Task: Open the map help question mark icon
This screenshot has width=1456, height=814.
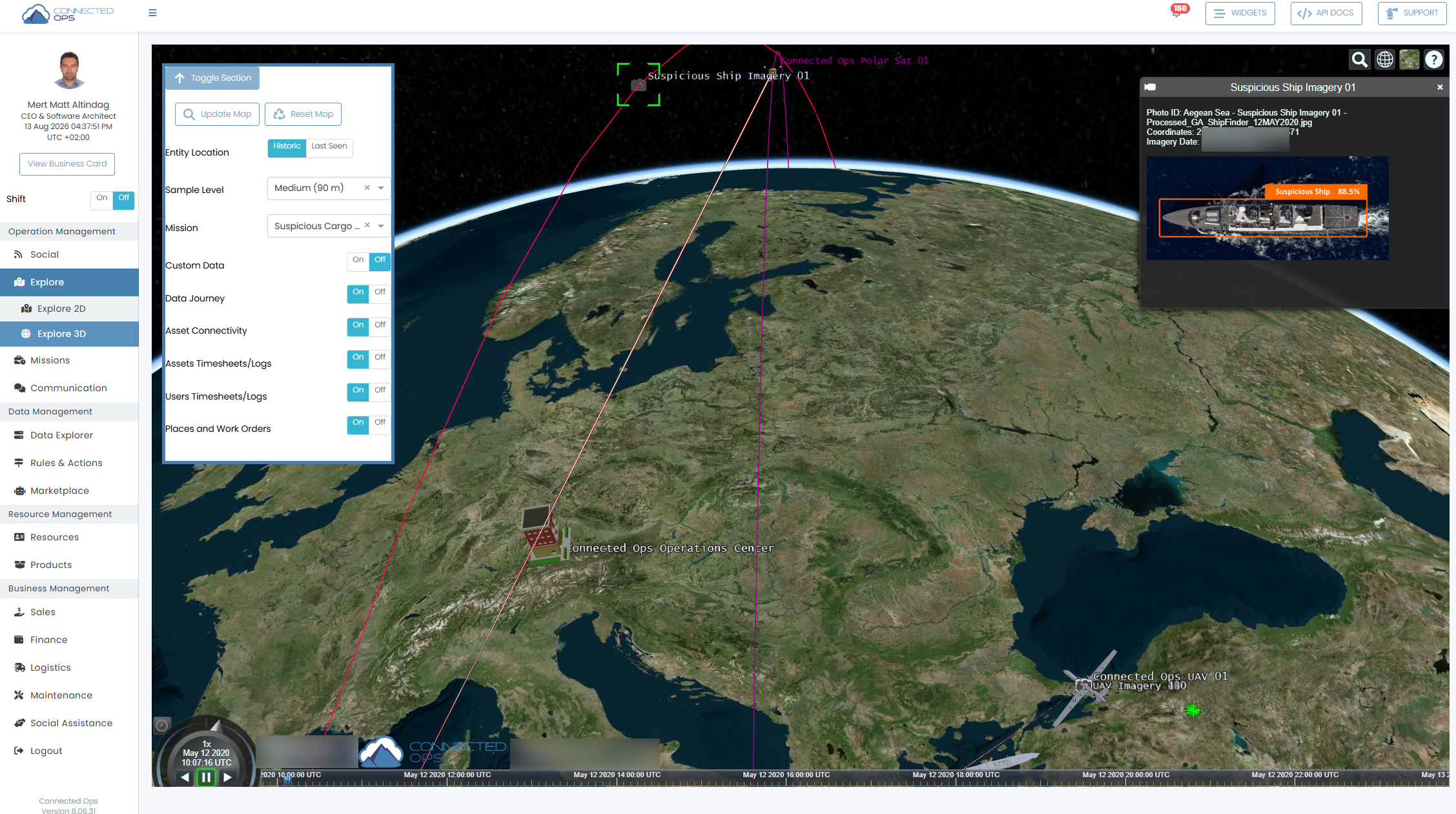Action: point(1433,60)
